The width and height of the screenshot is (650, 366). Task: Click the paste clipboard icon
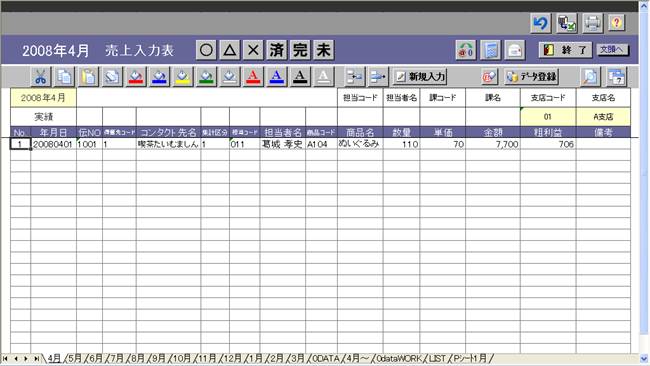pos(88,77)
